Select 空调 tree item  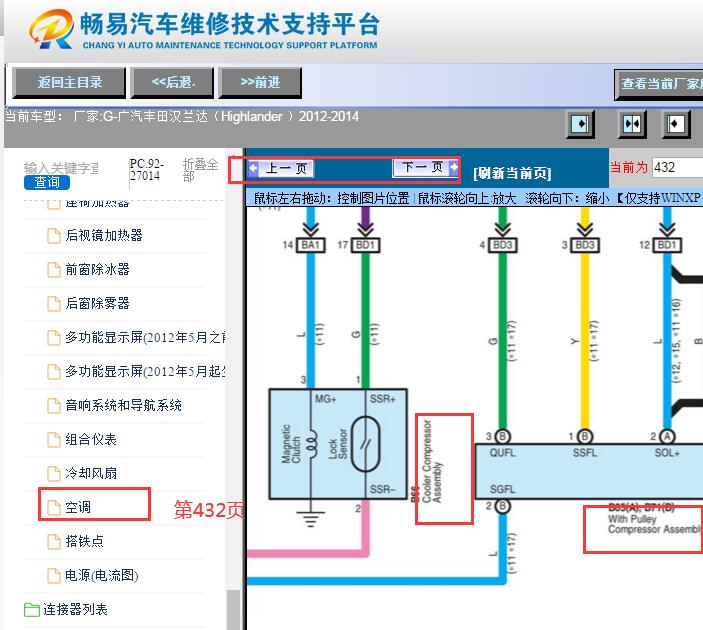pyautogui.click(x=78, y=507)
